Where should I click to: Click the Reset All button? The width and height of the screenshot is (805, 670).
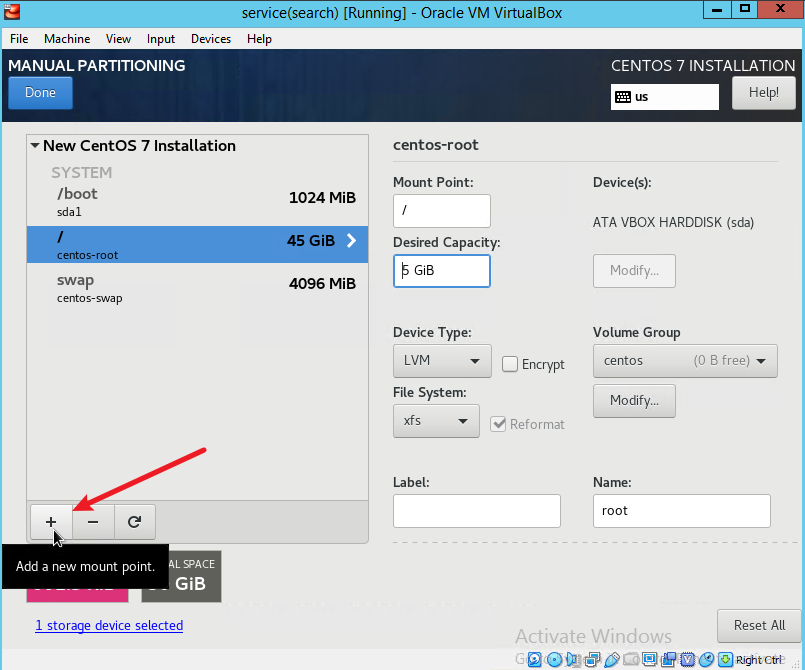759,625
